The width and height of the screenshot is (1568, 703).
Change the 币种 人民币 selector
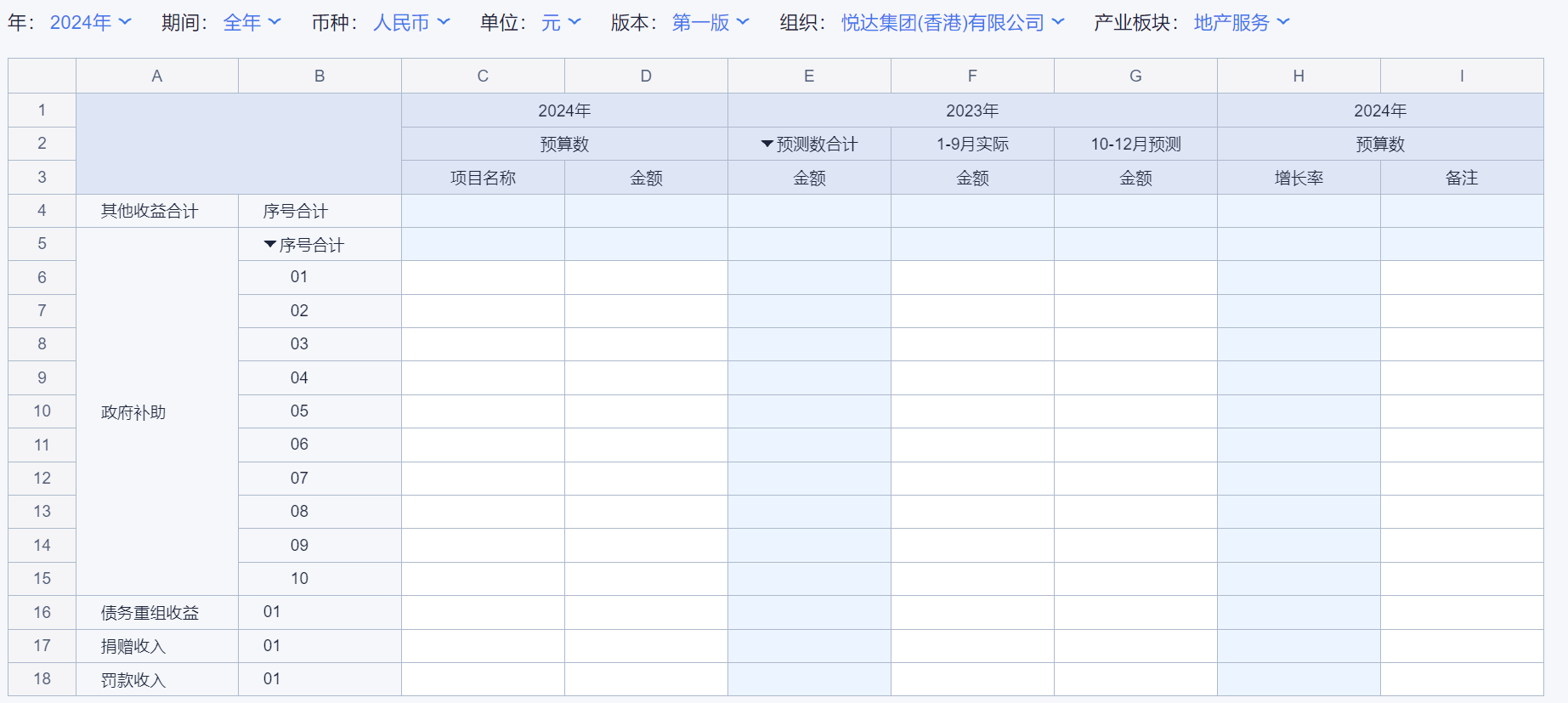[x=411, y=23]
